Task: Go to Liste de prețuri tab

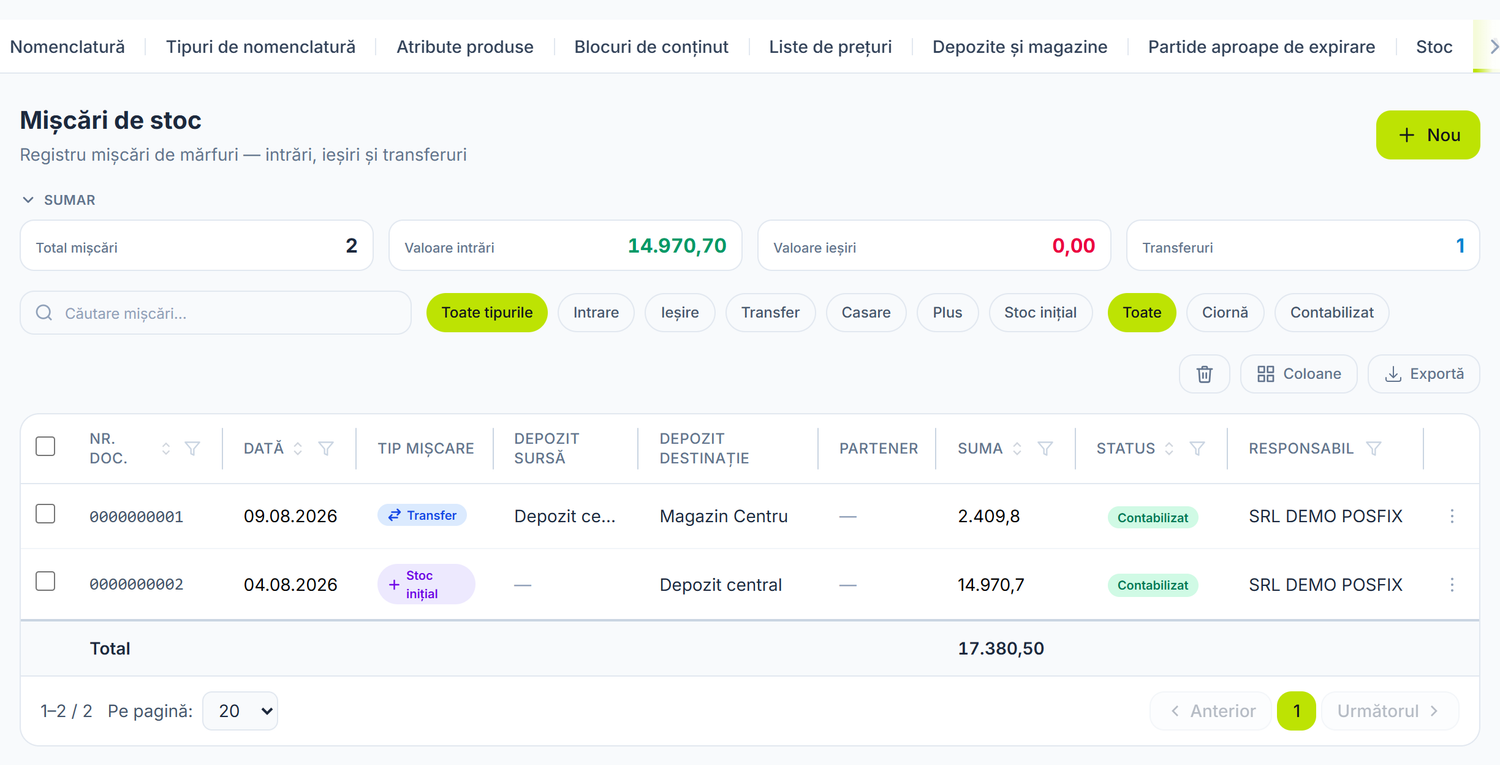Action: tap(830, 47)
